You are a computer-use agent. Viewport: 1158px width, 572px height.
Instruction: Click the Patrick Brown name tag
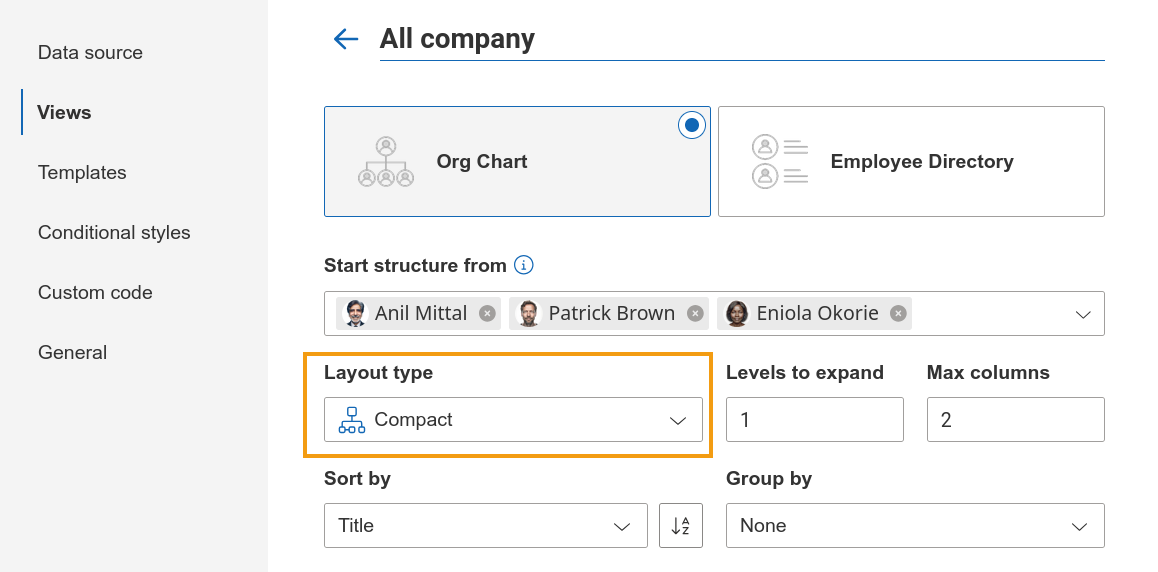point(609,314)
